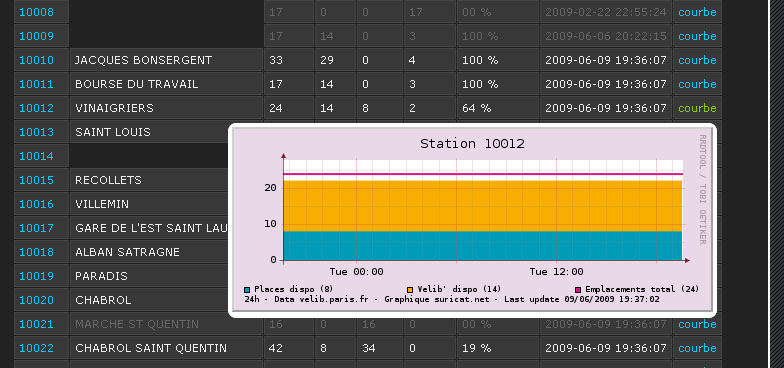Click blue Places dispo legend swatch
The image size is (784, 368).
click(247, 290)
